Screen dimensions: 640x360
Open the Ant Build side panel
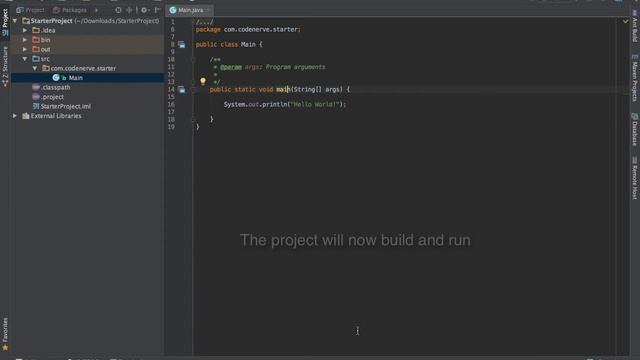635,27
